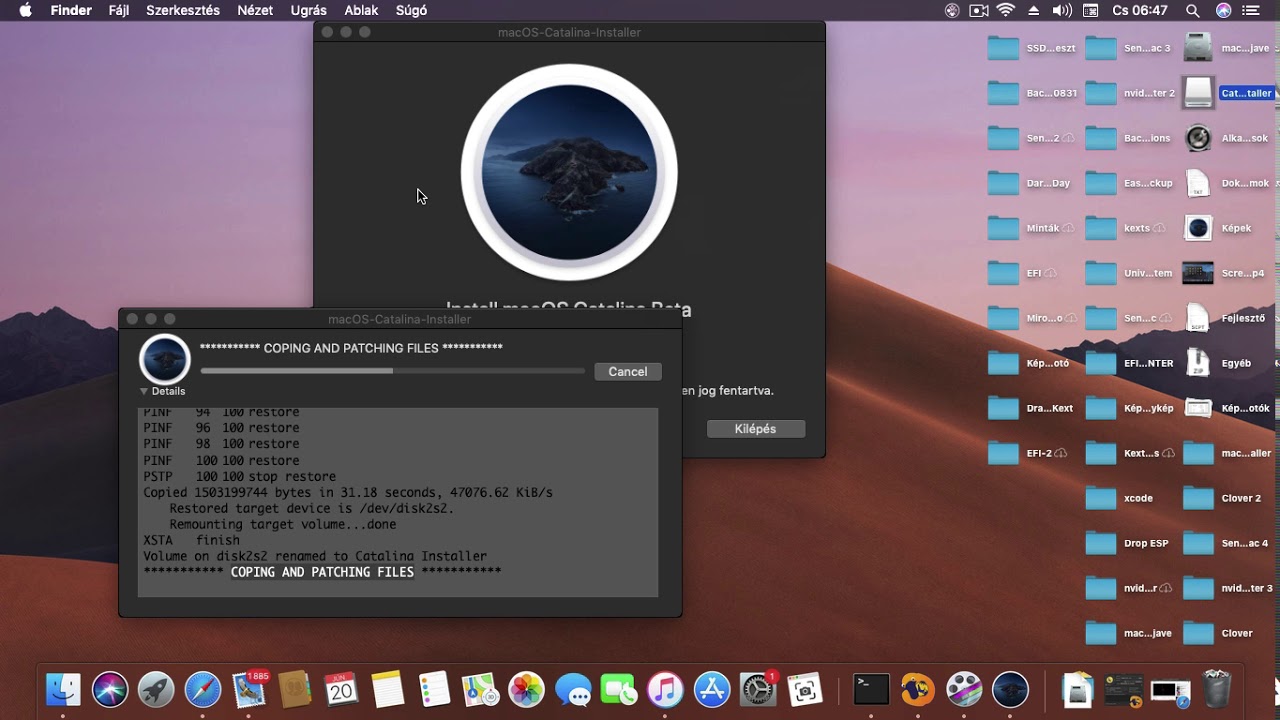
Task: Open the Fájl menu
Action: coord(119,10)
